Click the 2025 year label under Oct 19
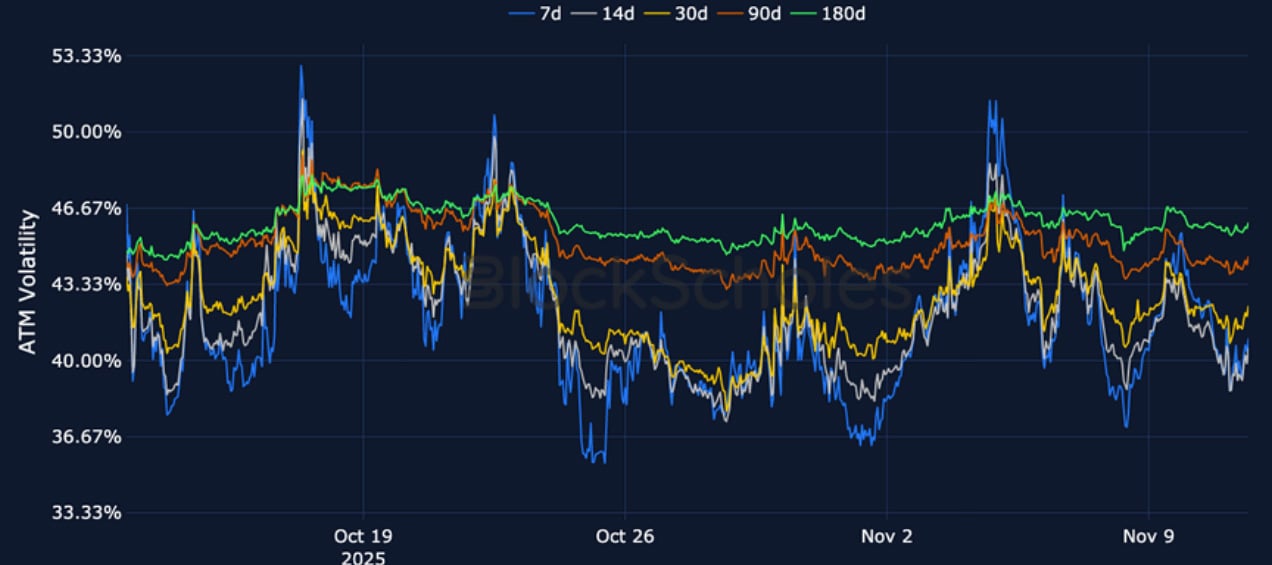Image resolution: width=1272 pixels, height=565 pixels. click(x=363, y=556)
